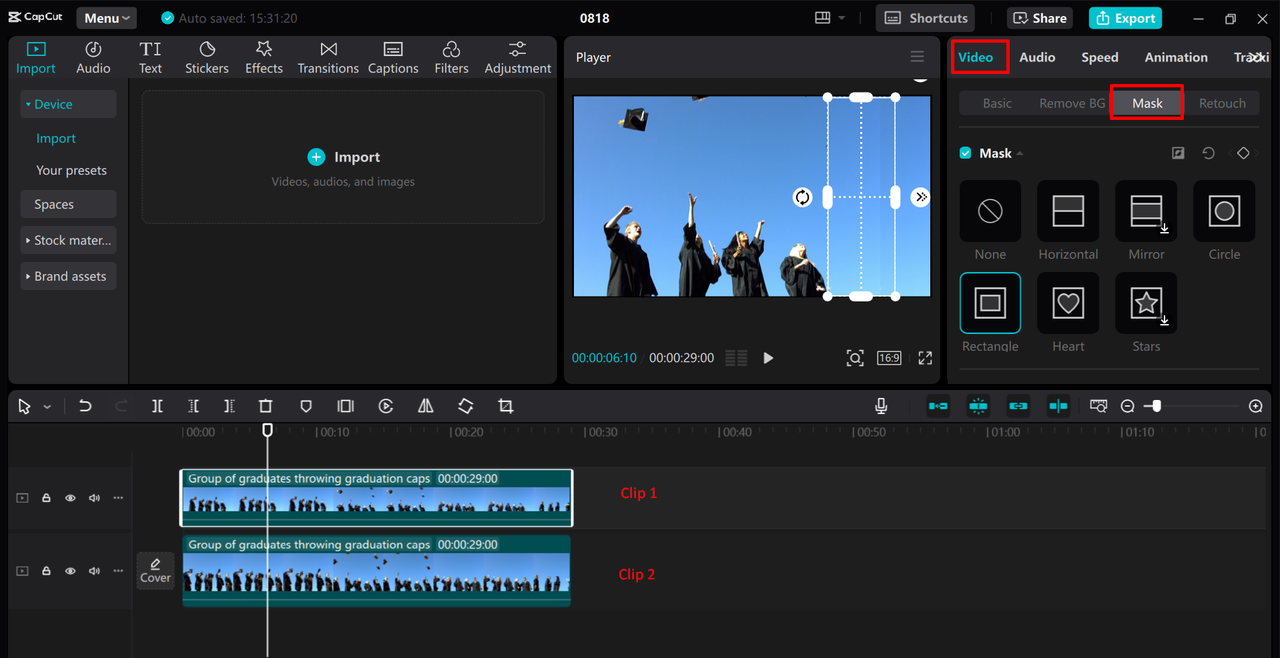Click the timeline zoom-out magnifier

point(1127,406)
